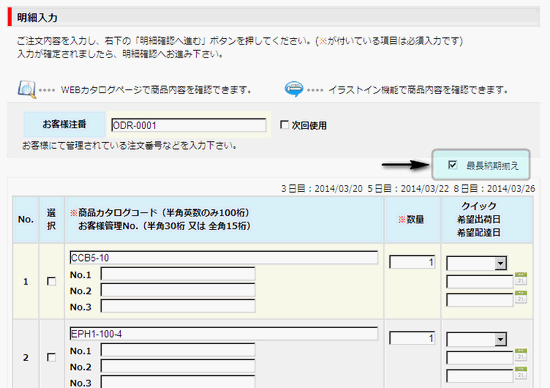This screenshot has height=388, width=550.
Task: Open the quick dropdown in row 2
Action: 476,339
